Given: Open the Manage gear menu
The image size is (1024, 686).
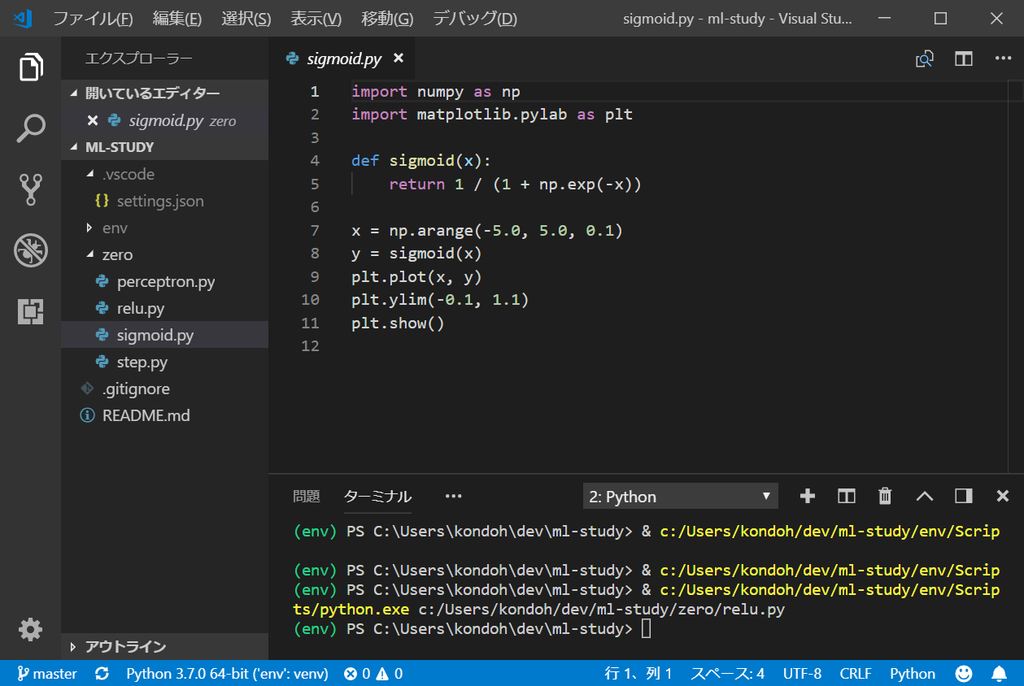Looking at the screenshot, I should click(x=31, y=629).
